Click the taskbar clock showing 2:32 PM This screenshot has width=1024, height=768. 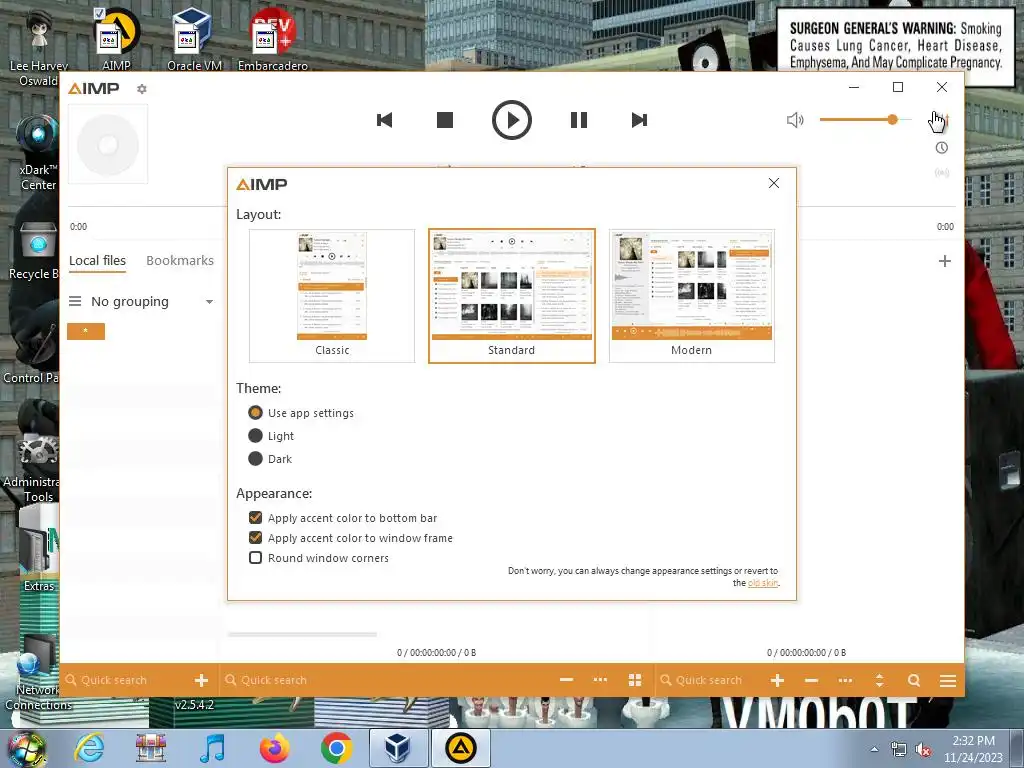(x=973, y=748)
